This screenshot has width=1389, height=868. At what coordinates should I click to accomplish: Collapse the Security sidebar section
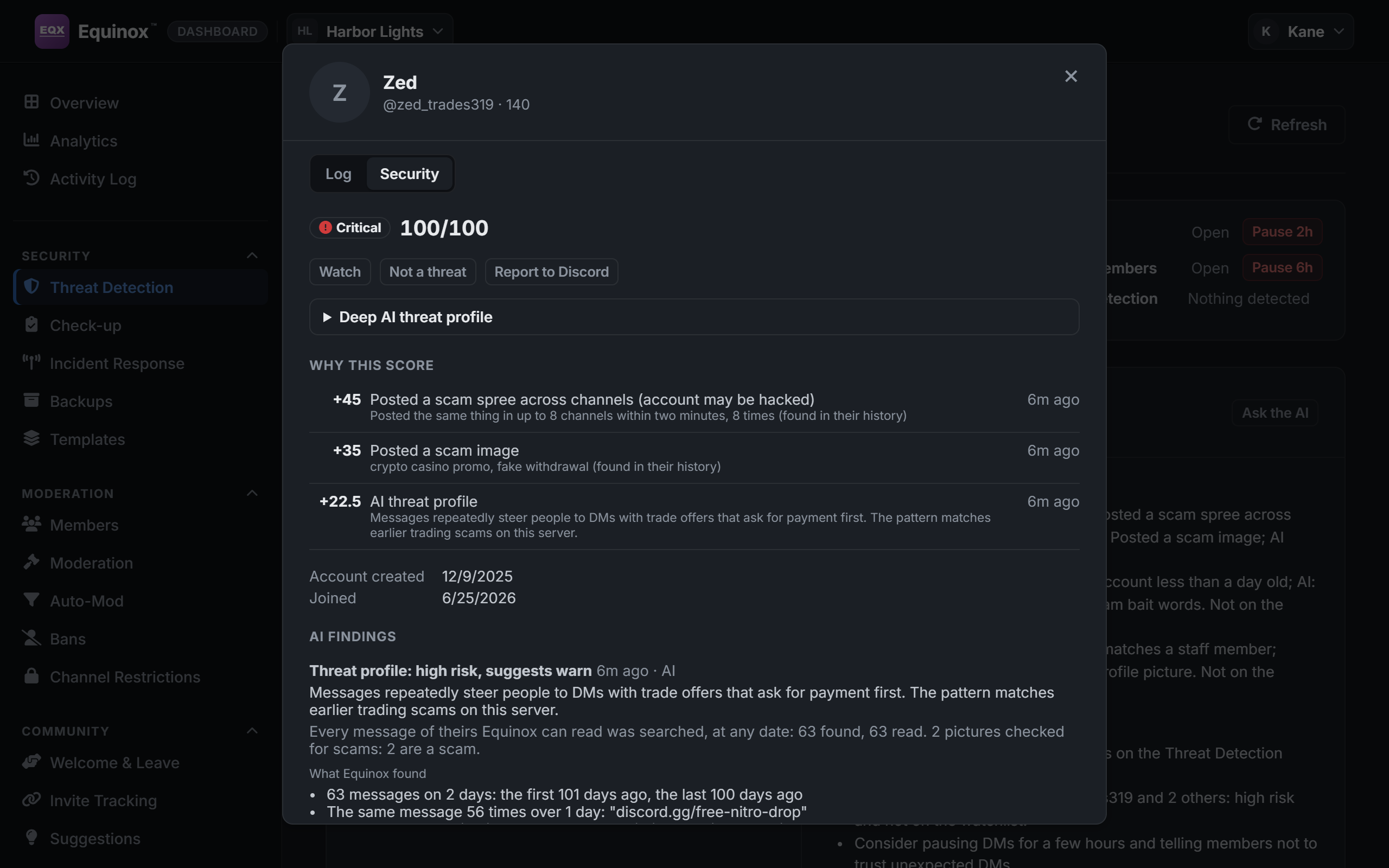[252, 256]
